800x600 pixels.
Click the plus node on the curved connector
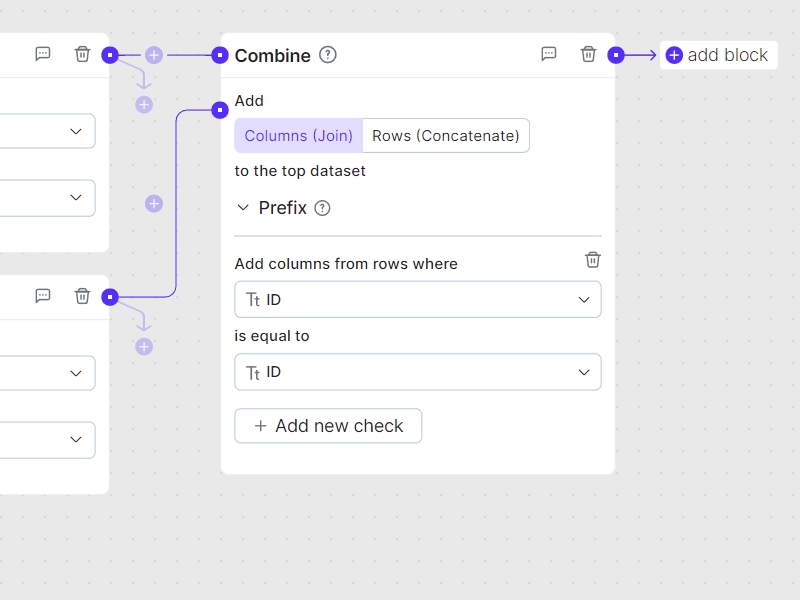154,204
